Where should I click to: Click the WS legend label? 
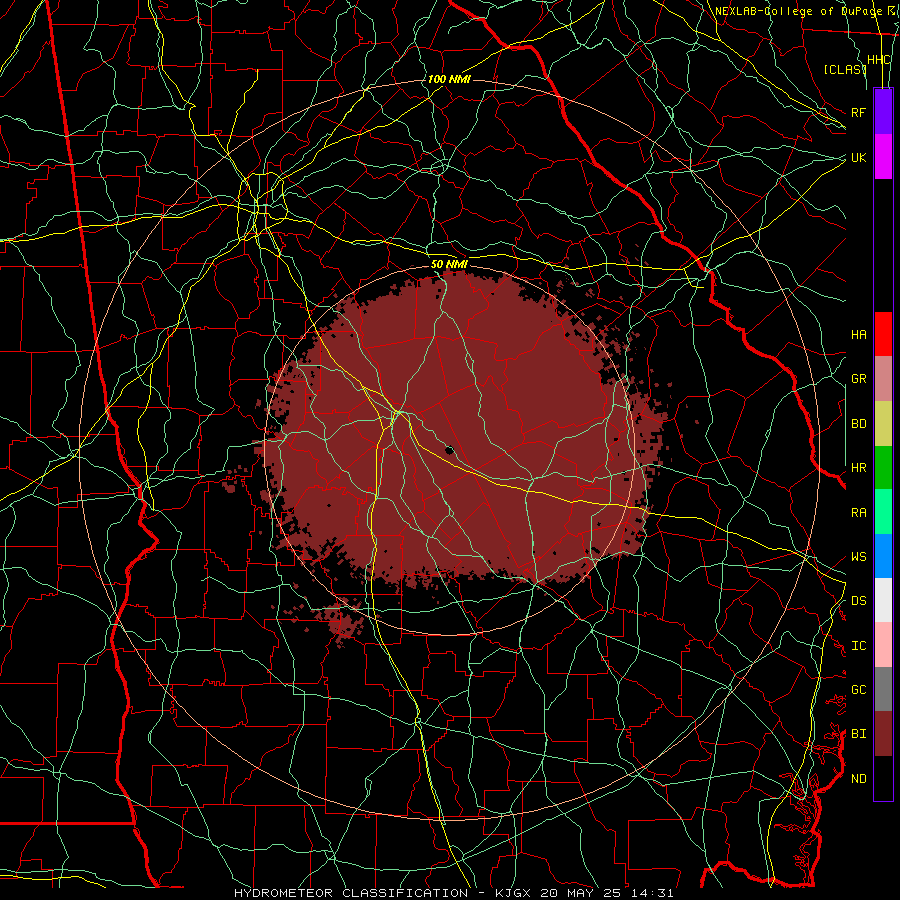tap(859, 557)
